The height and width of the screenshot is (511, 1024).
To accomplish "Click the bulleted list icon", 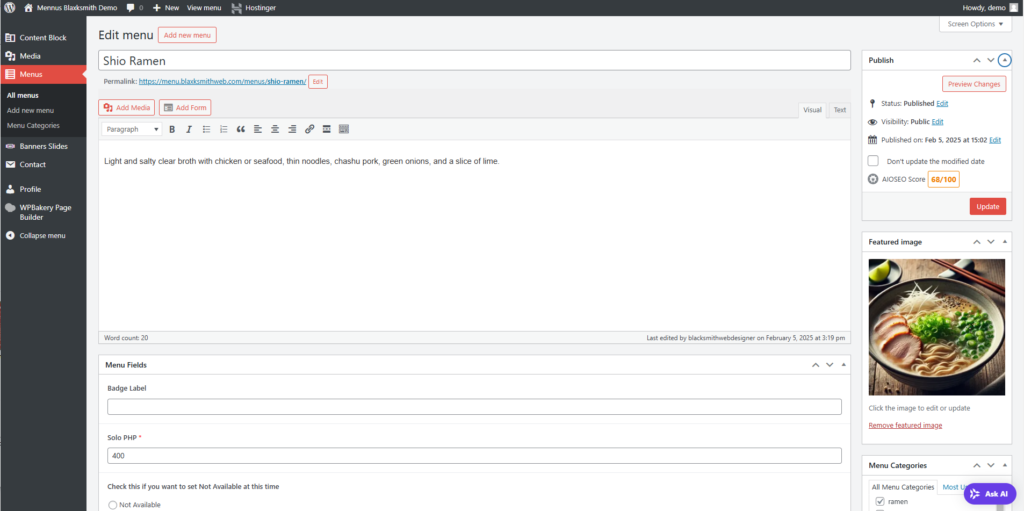I will [206, 129].
